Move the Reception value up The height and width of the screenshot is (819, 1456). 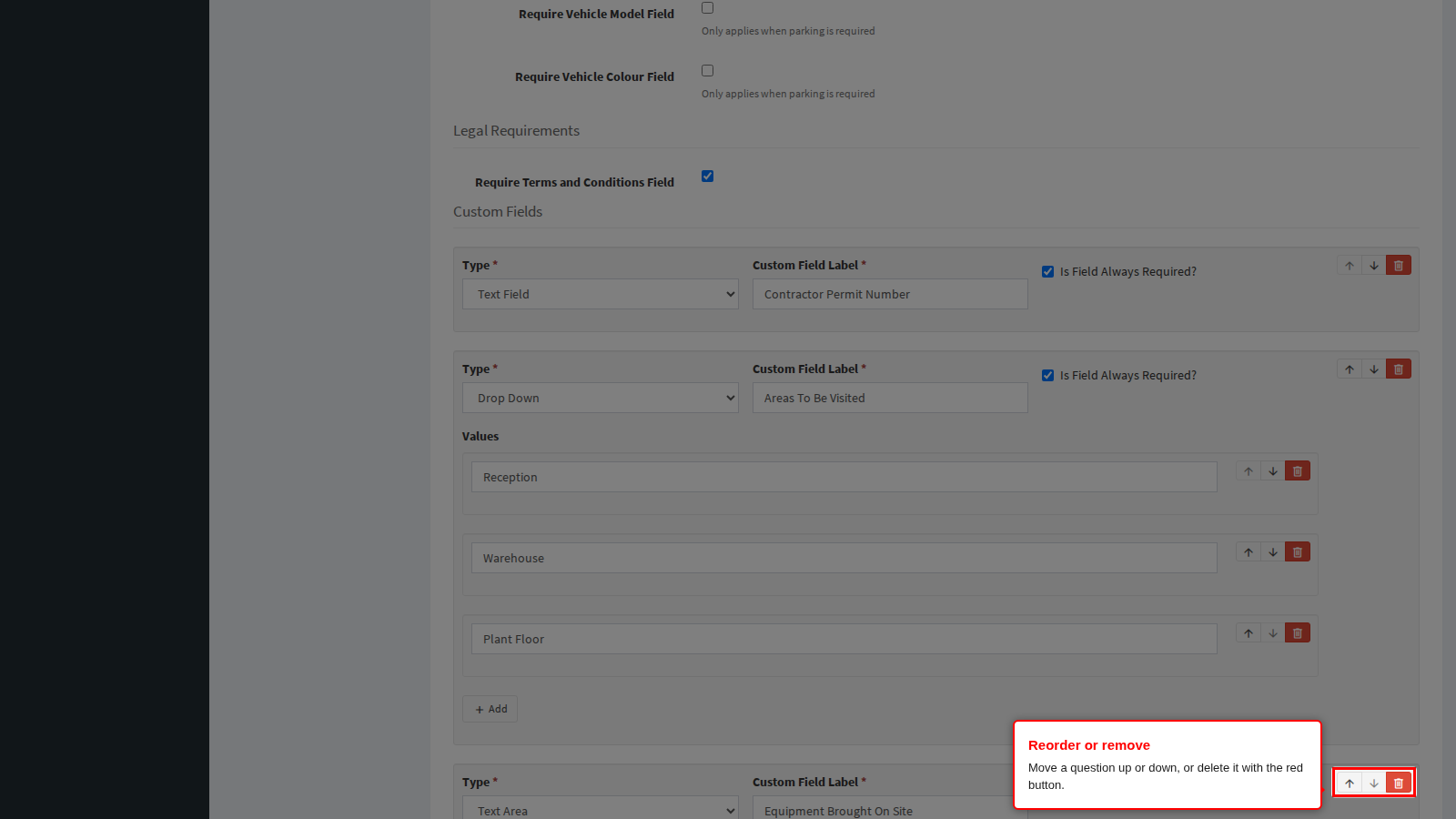1249,471
